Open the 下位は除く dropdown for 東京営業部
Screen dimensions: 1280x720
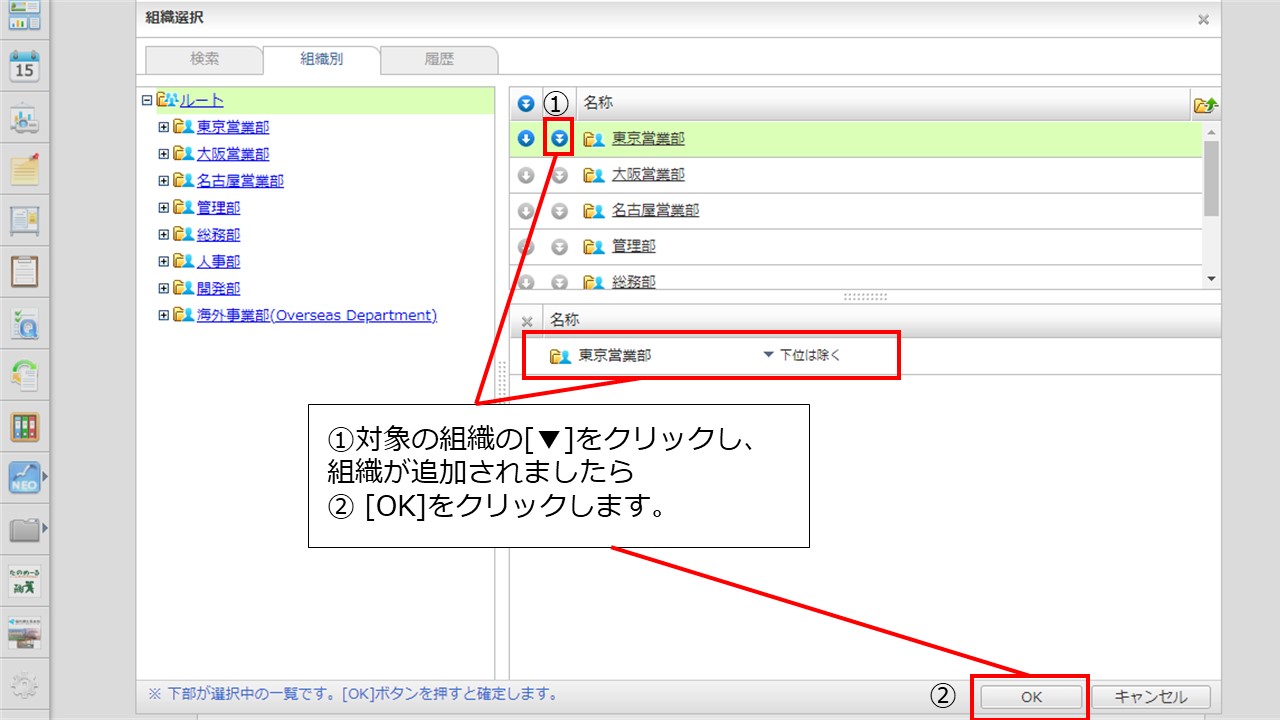(x=802, y=355)
